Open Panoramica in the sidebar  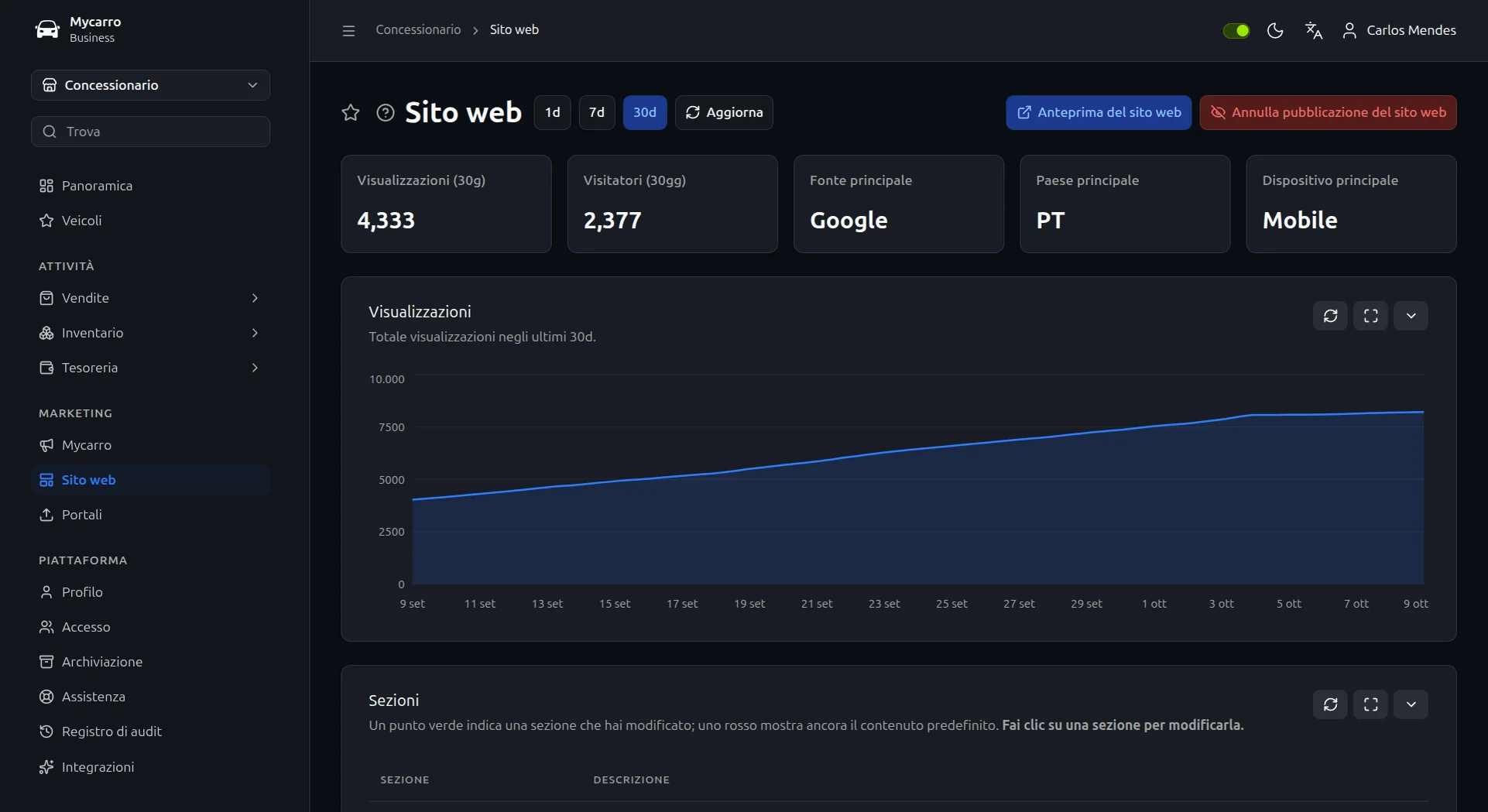150,186
